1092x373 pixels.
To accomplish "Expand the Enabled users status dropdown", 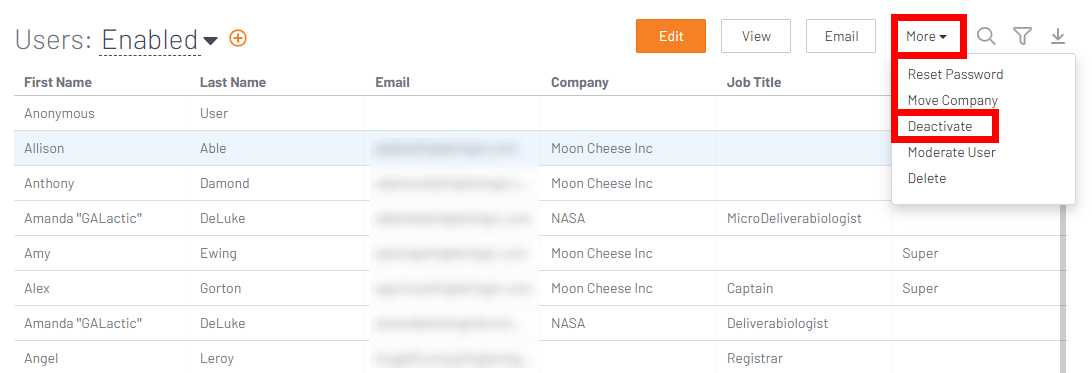I will click(x=159, y=40).
